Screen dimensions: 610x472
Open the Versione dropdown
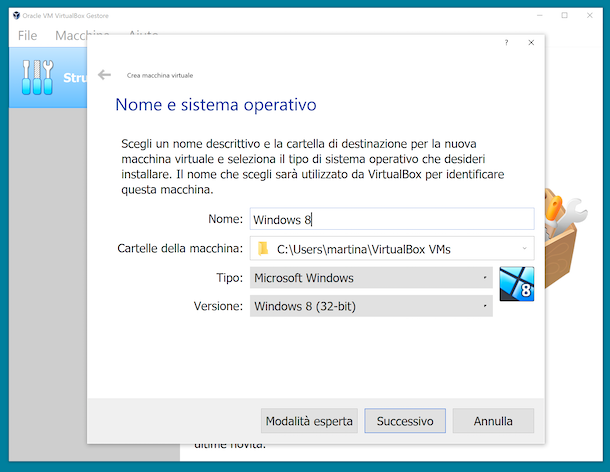pyautogui.click(x=371, y=306)
